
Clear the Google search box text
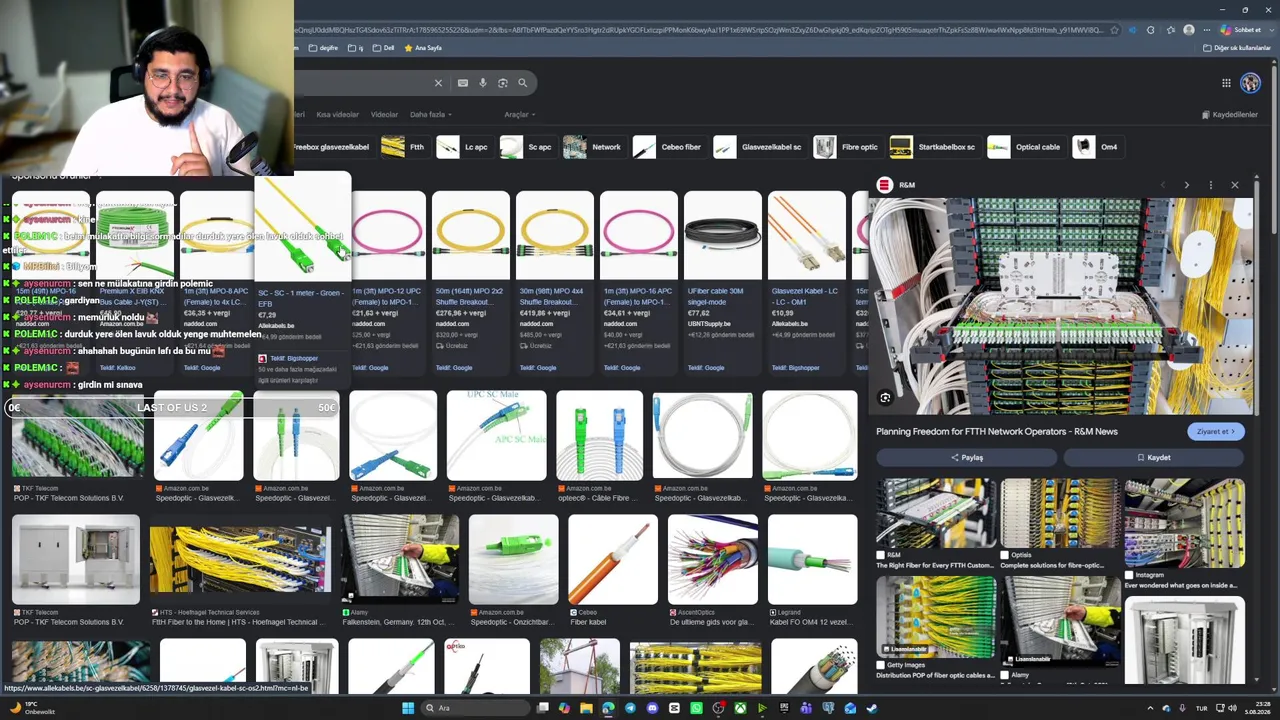[438, 83]
